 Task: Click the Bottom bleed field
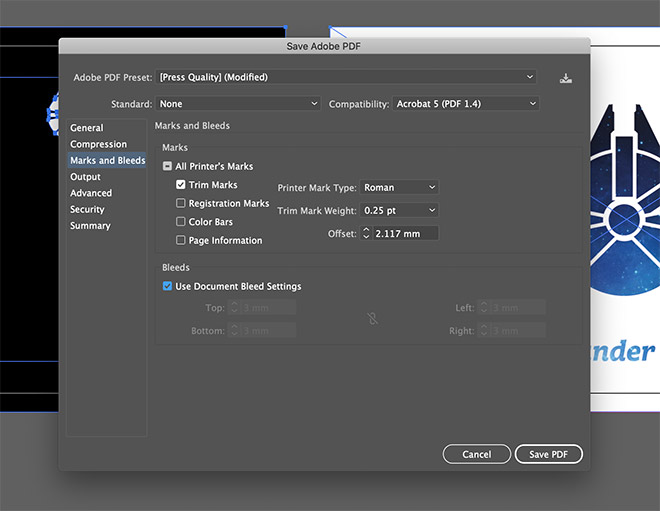click(268, 331)
